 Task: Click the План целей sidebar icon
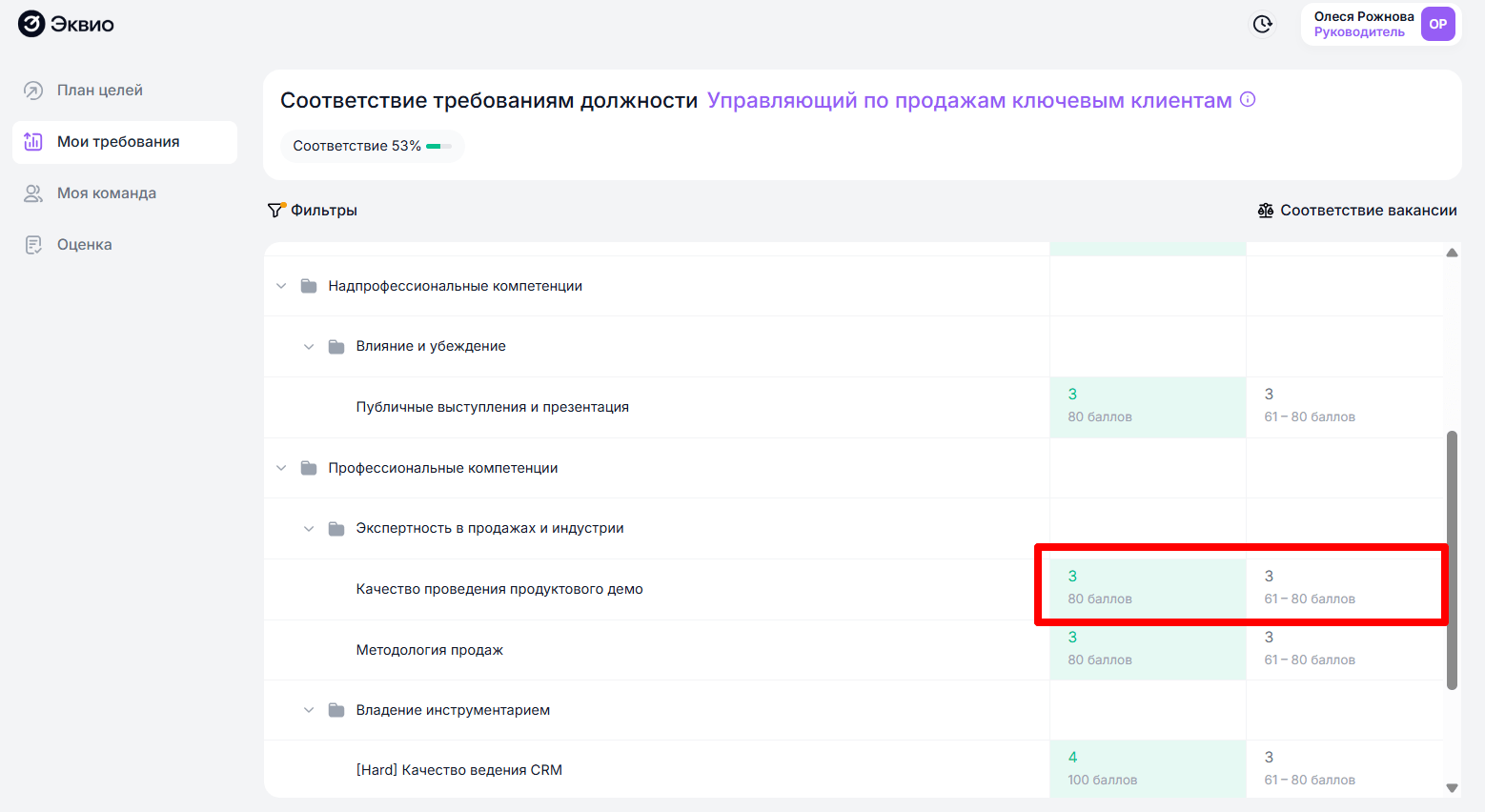(x=33, y=91)
